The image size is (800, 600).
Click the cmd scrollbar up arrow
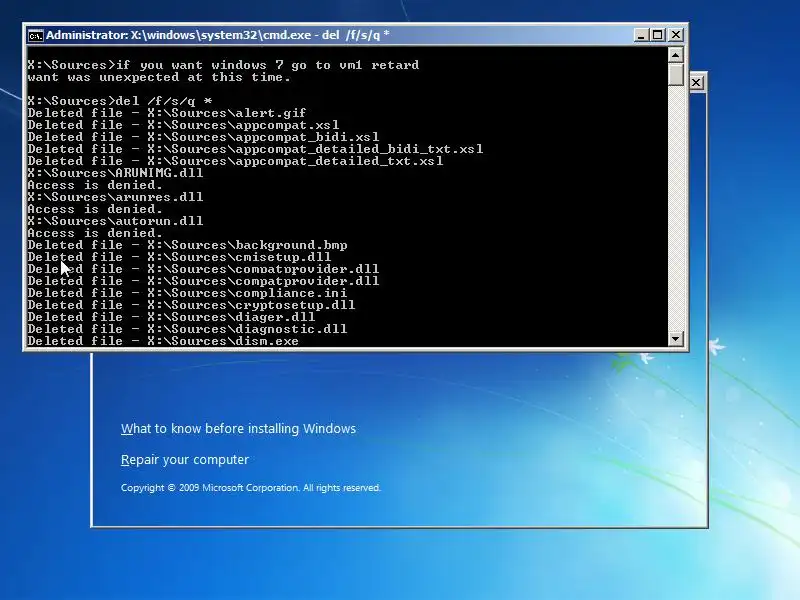tap(676, 55)
